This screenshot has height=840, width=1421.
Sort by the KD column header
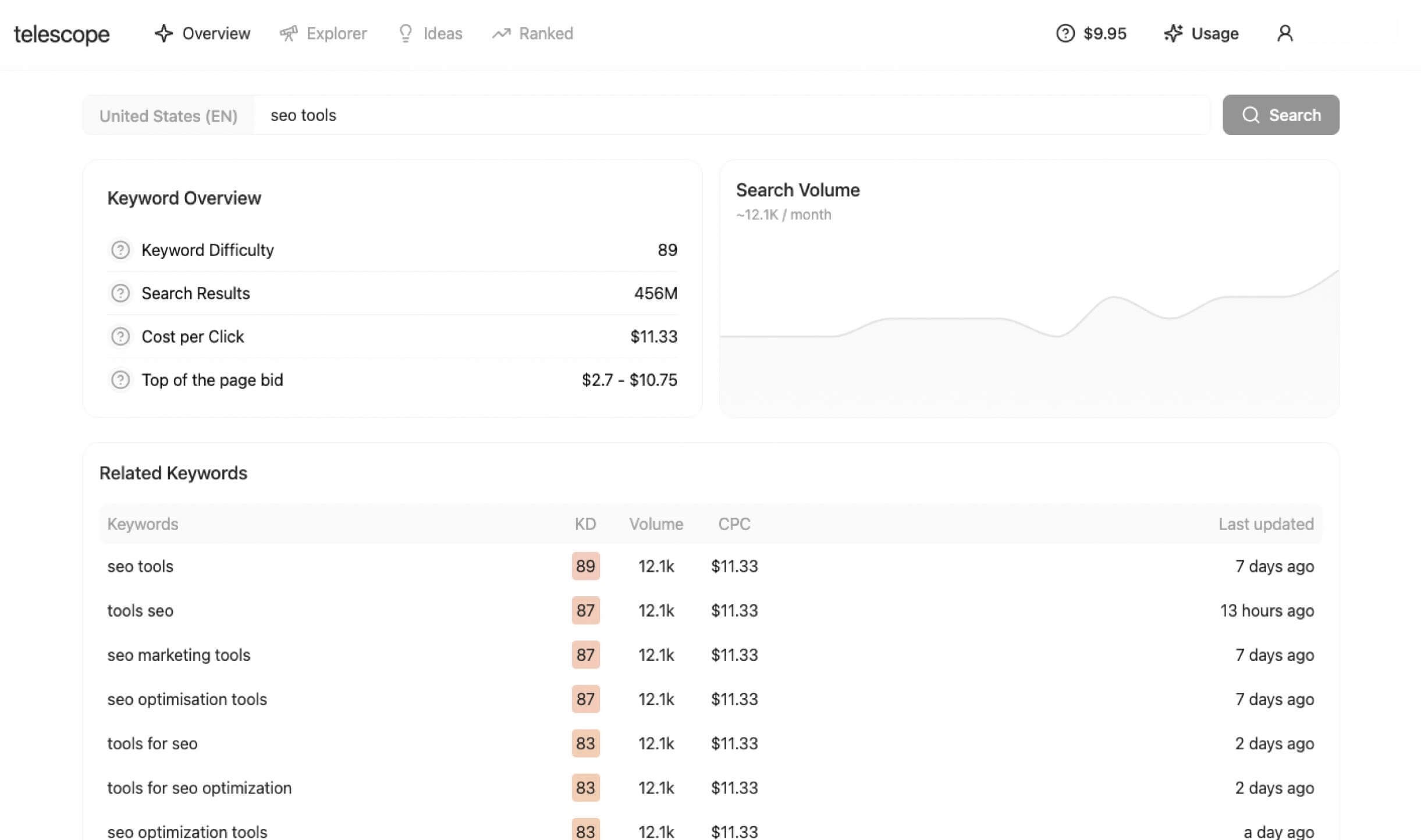pyautogui.click(x=585, y=524)
